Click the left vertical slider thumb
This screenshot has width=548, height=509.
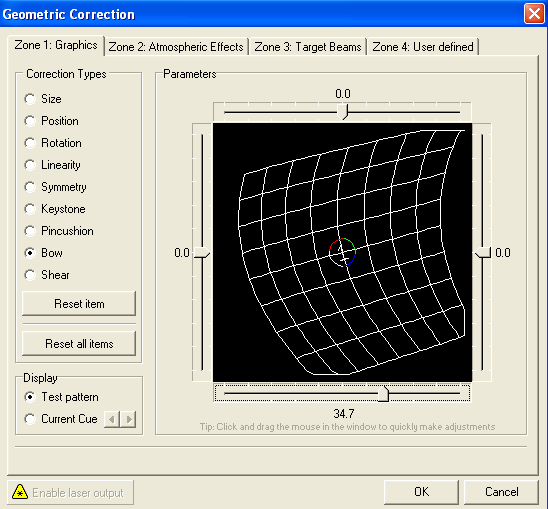coord(202,253)
